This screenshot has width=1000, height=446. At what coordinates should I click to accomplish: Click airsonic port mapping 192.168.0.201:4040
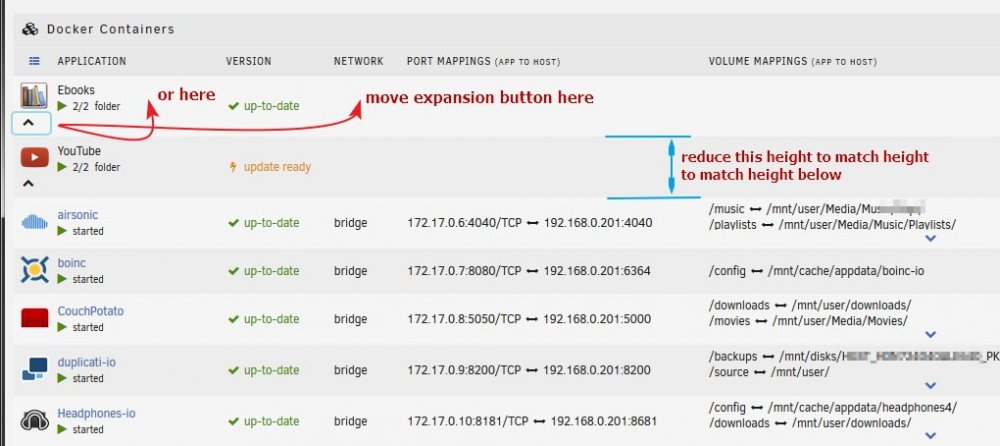[x=598, y=223]
